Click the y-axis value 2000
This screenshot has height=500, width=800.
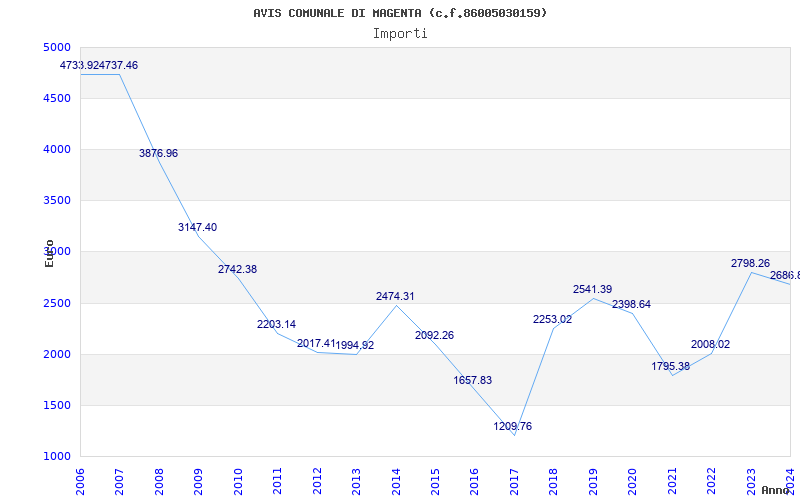(57, 355)
